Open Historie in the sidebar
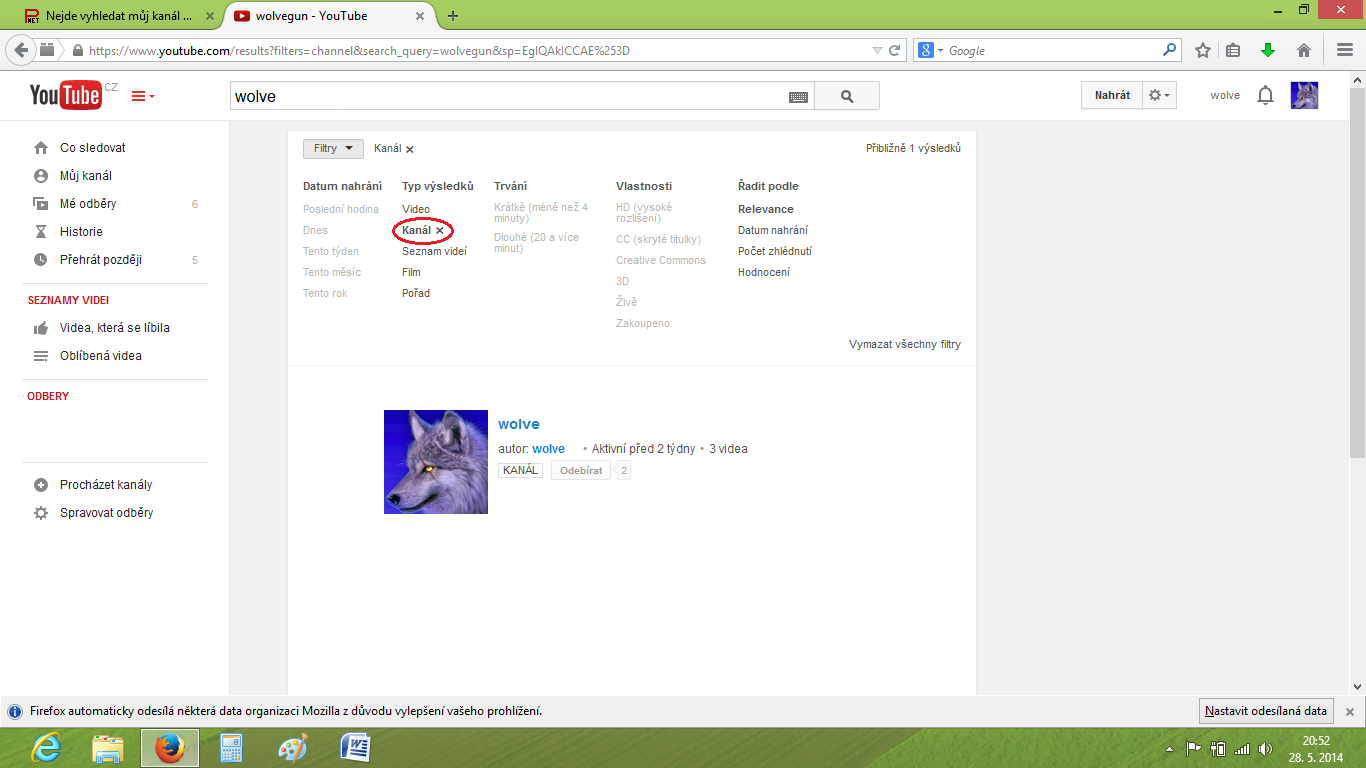The image size is (1366, 768). (81, 232)
